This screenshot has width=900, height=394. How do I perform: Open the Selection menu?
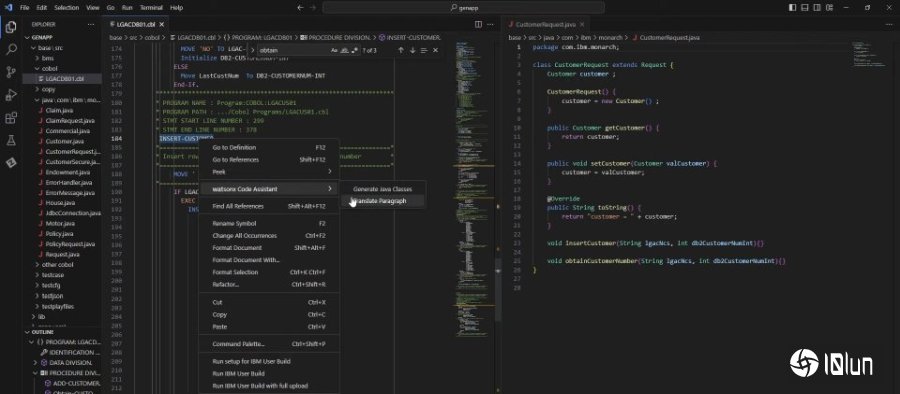click(x=67, y=7)
